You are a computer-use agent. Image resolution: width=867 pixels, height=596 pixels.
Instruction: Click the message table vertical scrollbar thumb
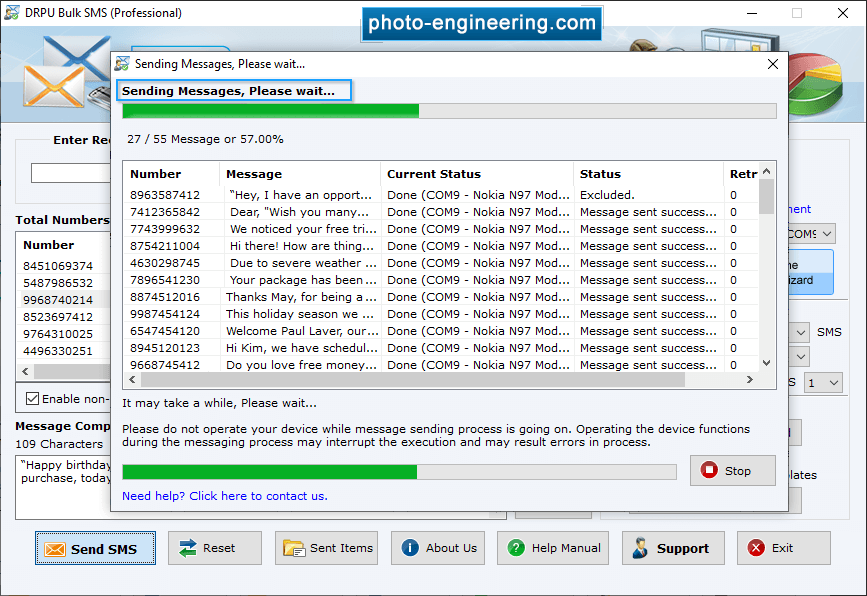(766, 196)
